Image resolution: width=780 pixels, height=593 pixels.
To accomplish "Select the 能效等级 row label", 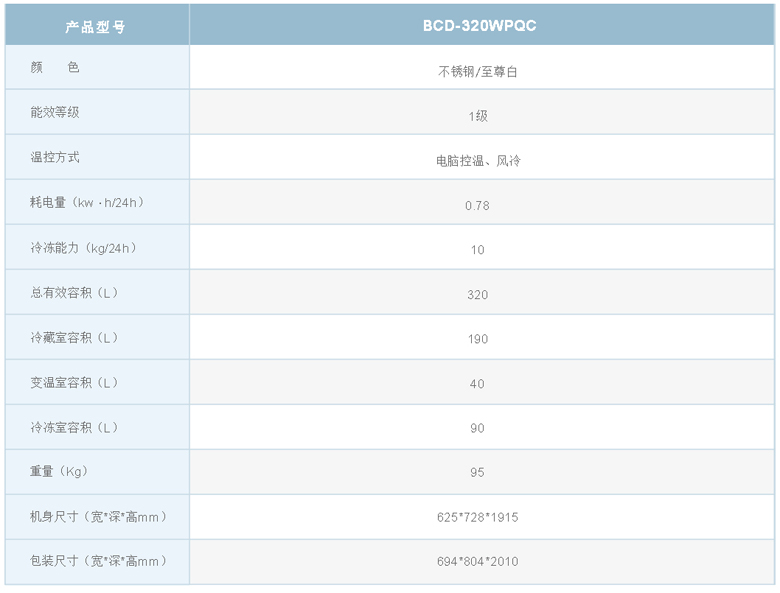I will (x=55, y=112).
